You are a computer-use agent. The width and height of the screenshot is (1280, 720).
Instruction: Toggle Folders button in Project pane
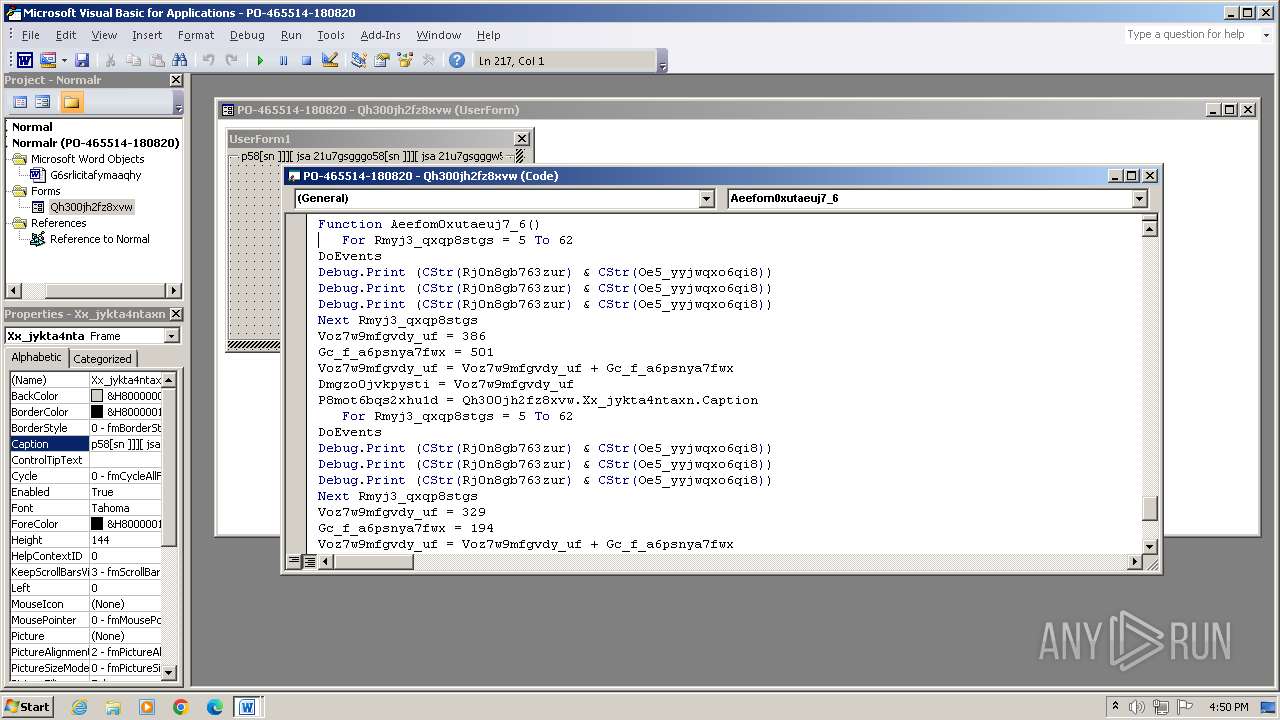coord(71,102)
